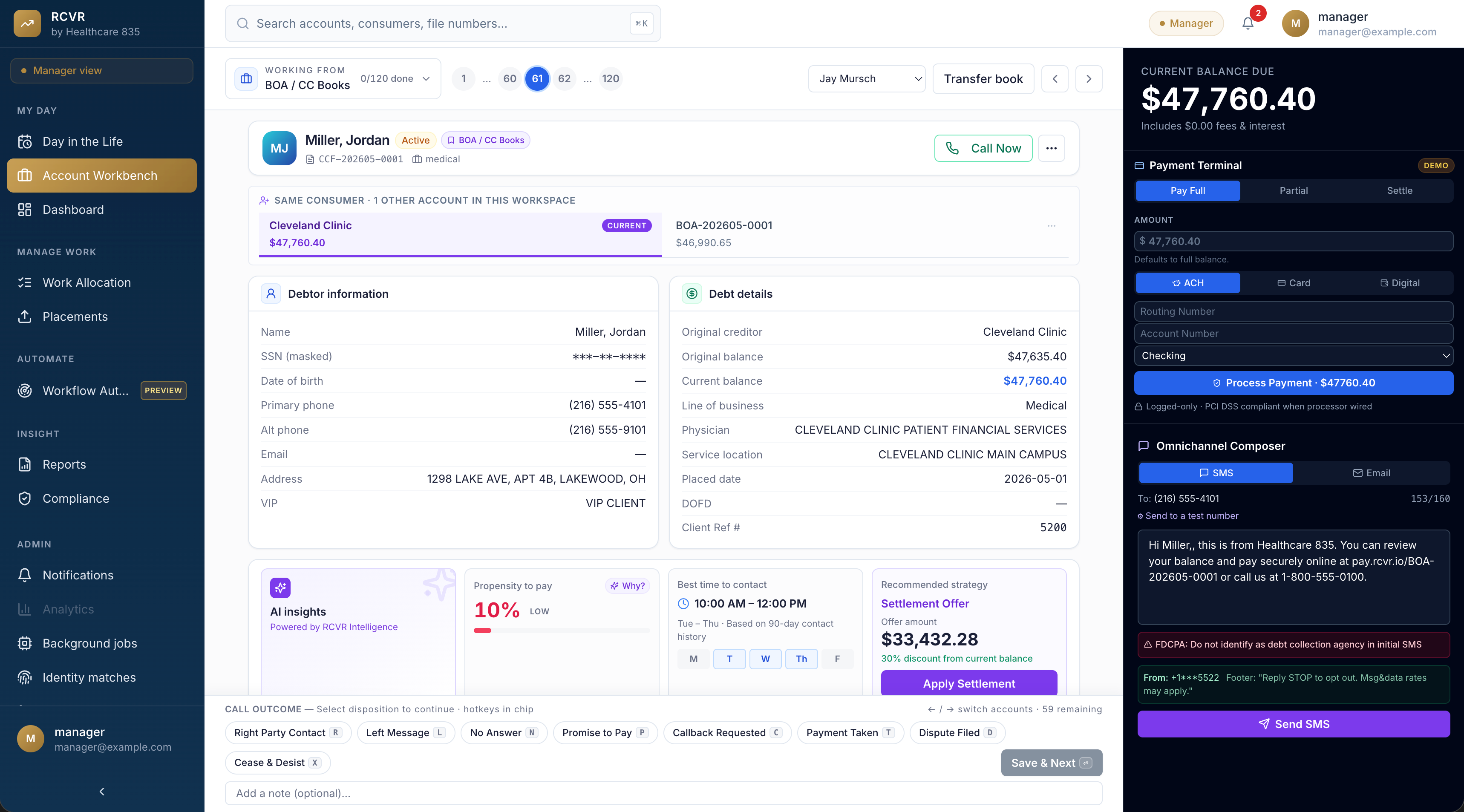The width and height of the screenshot is (1464, 812).
Task: Collapse the sidebar with chevron
Action: tap(102, 792)
